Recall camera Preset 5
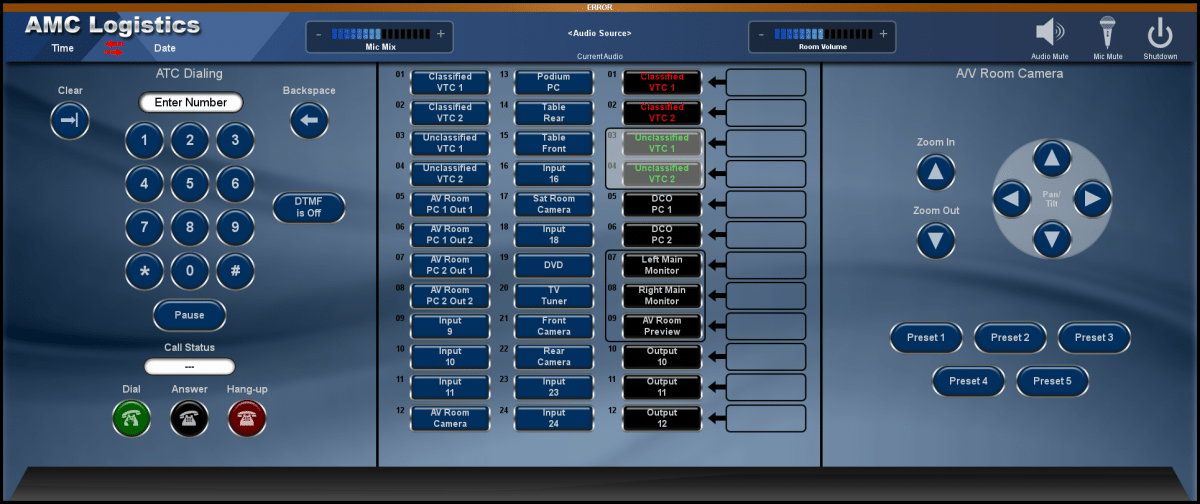 (x=1052, y=381)
